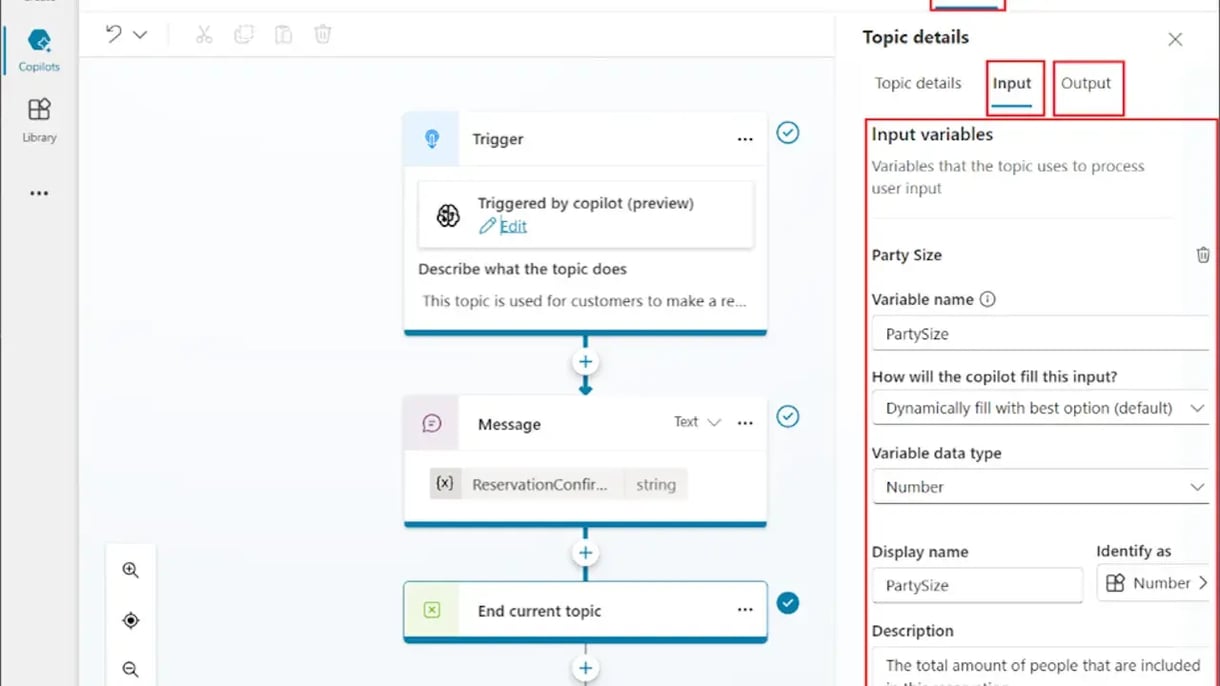1220x686 pixels.
Task: Zoom in on the canvas
Action: 130,570
